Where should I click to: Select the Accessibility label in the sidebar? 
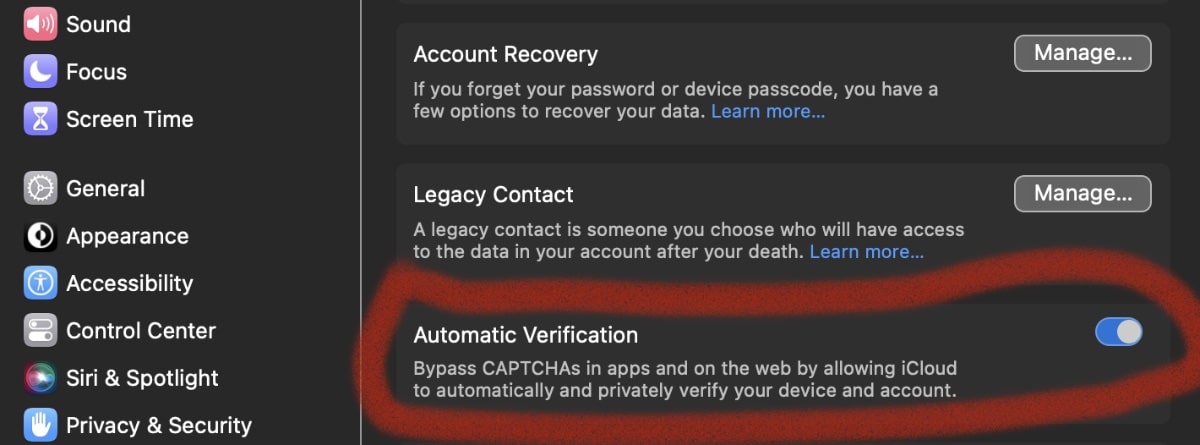[129, 284]
